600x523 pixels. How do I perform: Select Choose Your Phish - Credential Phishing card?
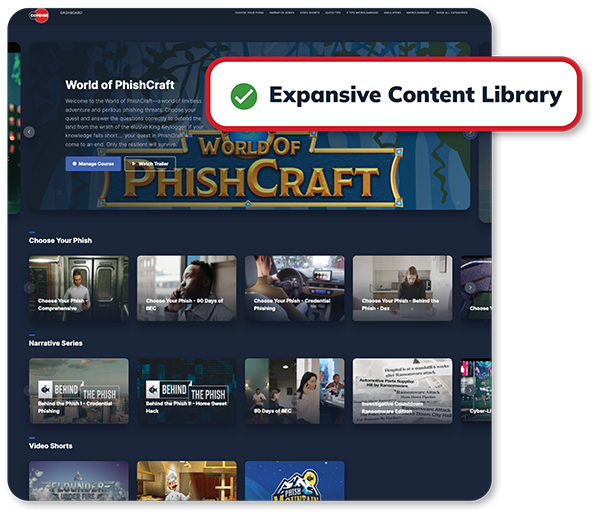(295, 288)
